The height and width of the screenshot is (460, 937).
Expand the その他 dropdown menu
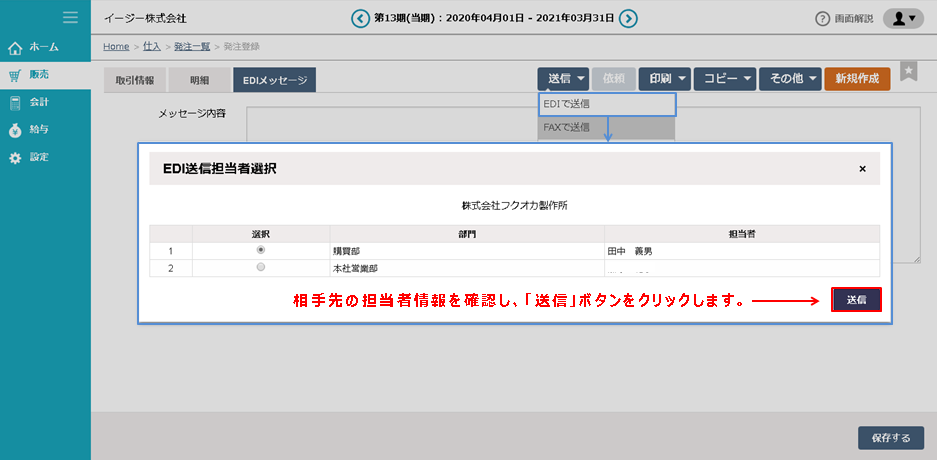point(790,79)
